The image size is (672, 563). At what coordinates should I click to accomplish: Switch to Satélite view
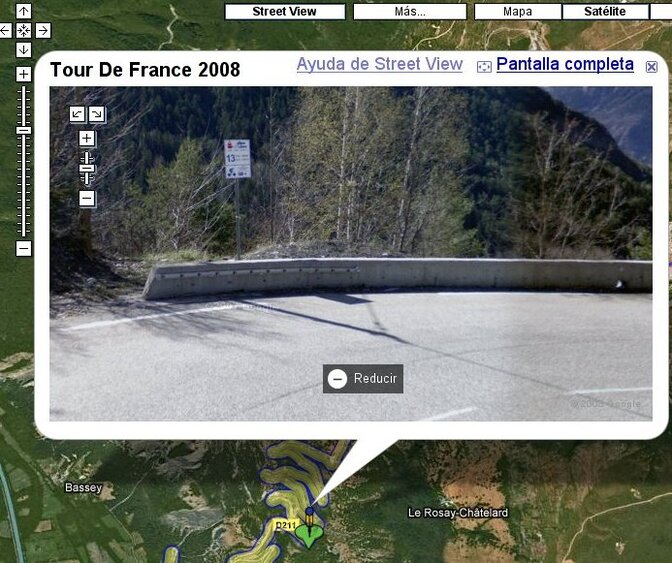(605, 12)
